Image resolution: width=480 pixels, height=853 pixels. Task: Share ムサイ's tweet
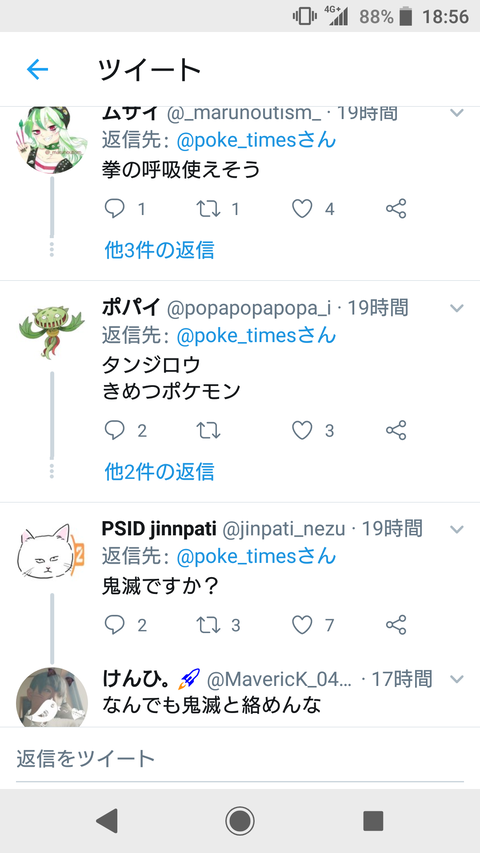coord(396,209)
